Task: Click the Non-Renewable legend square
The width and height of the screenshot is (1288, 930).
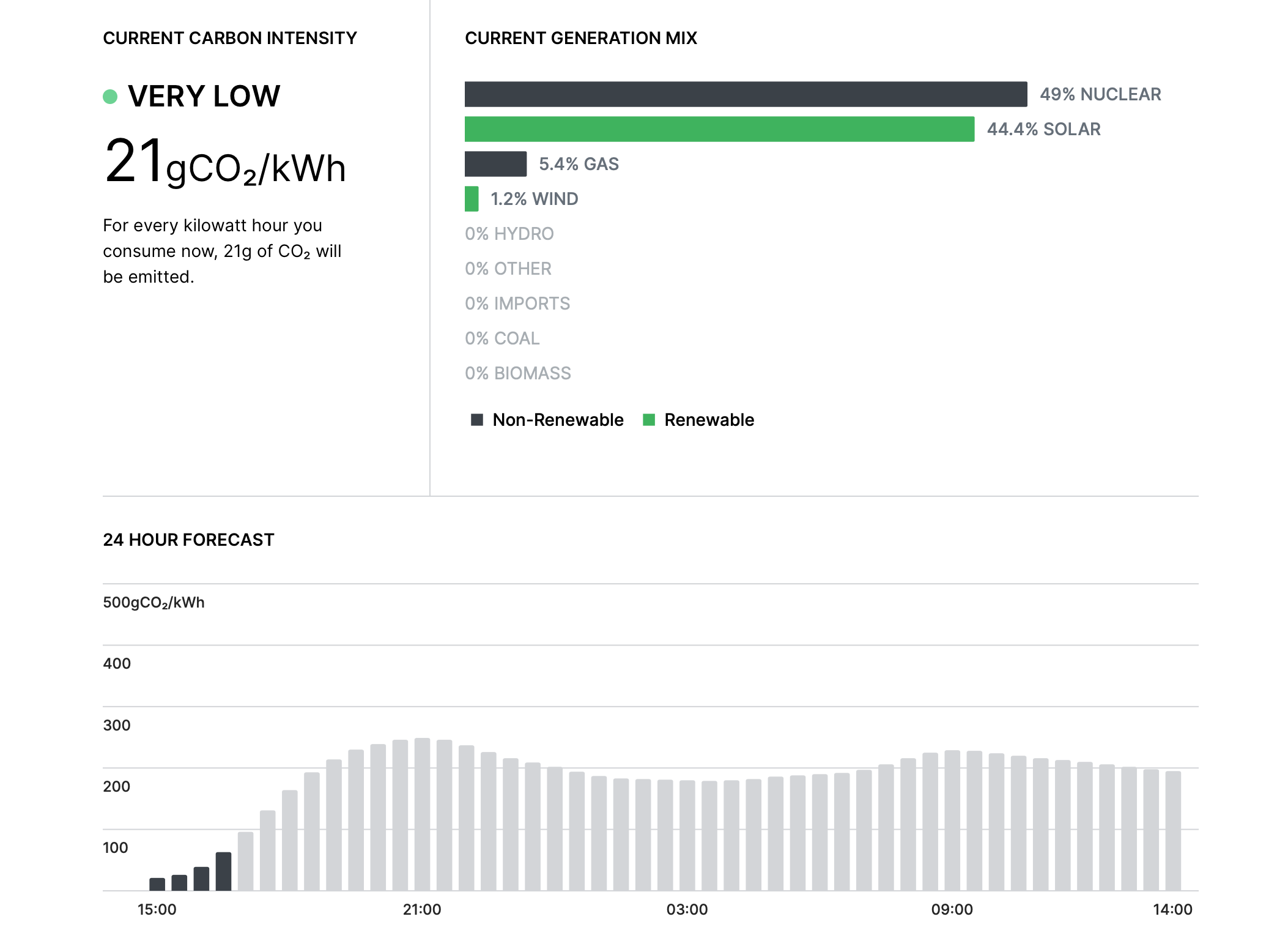Action: [x=477, y=420]
